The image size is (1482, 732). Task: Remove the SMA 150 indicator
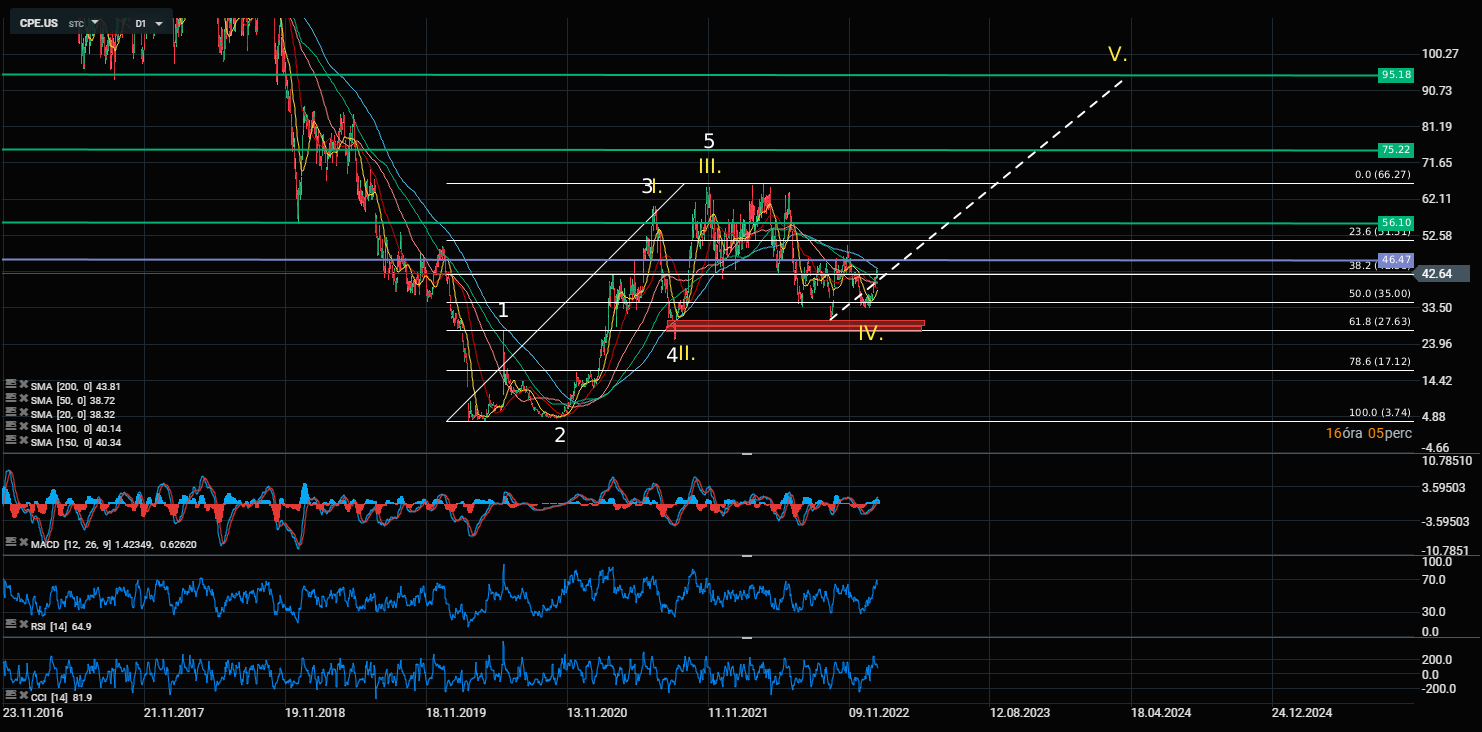(x=22, y=441)
